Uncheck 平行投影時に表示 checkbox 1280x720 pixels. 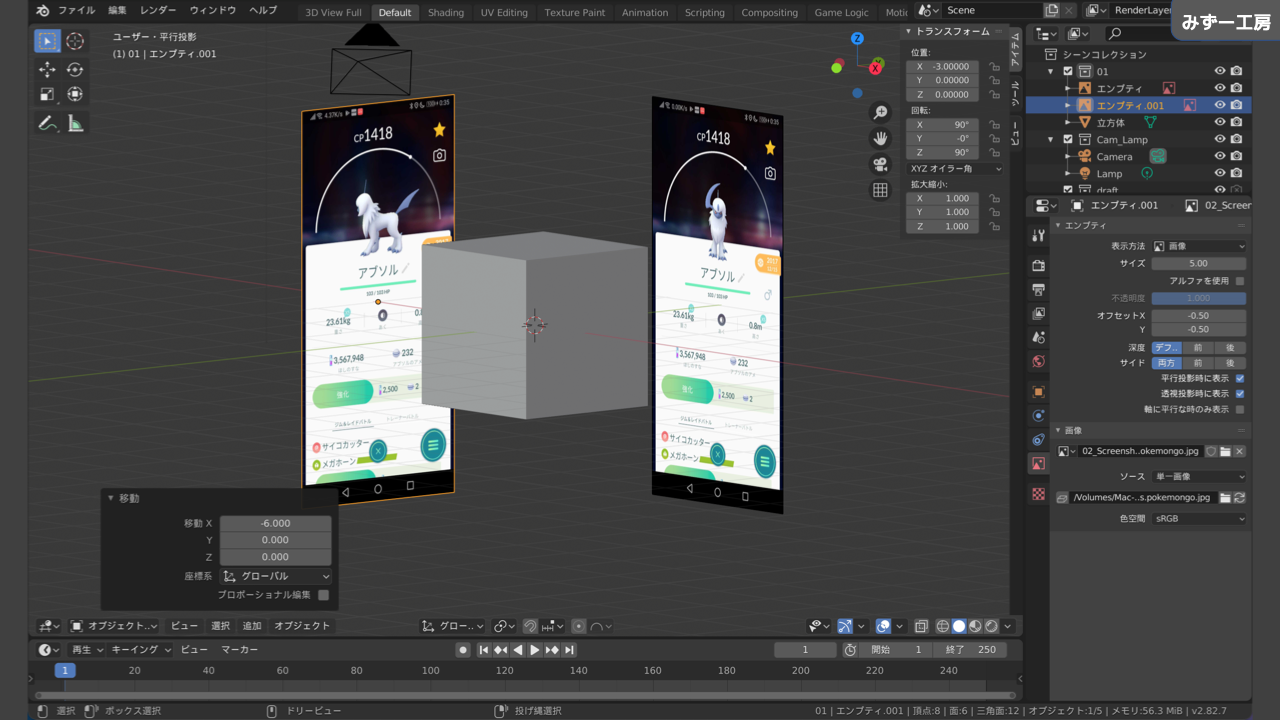pos(1240,378)
